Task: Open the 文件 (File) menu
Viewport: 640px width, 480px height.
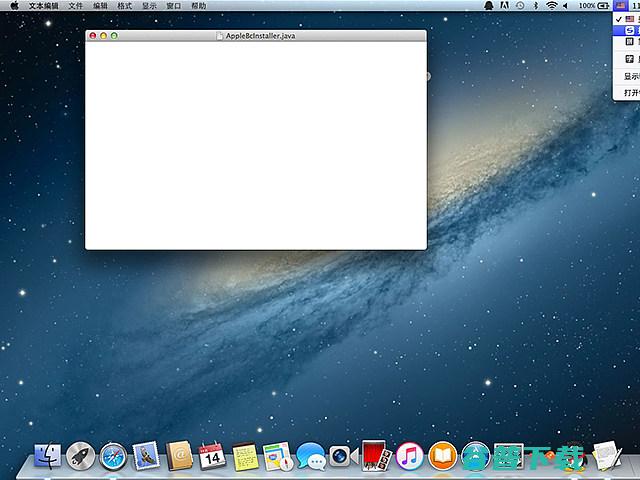Action: click(76, 6)
